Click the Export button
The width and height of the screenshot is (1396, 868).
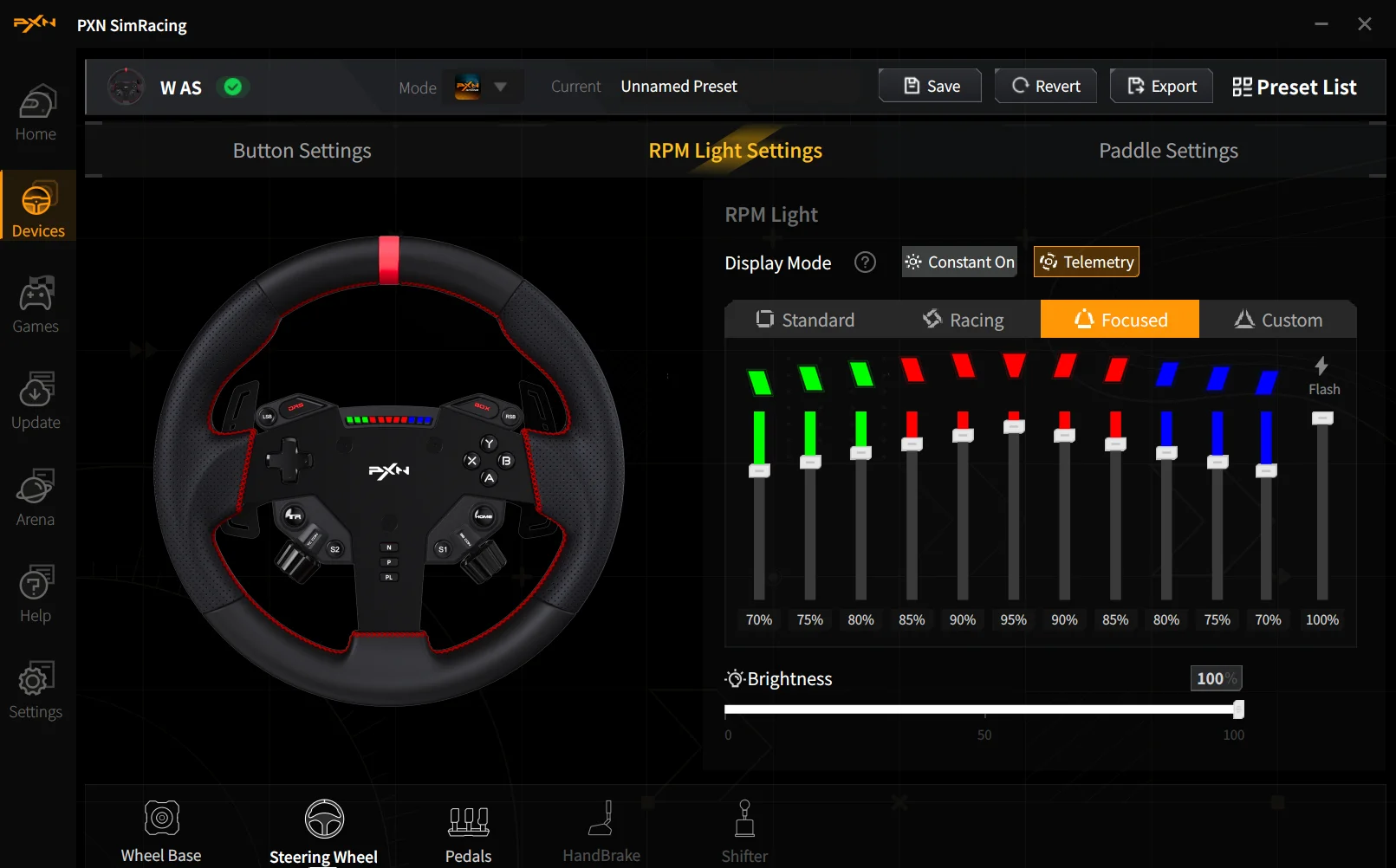(x=1161, y=86)
